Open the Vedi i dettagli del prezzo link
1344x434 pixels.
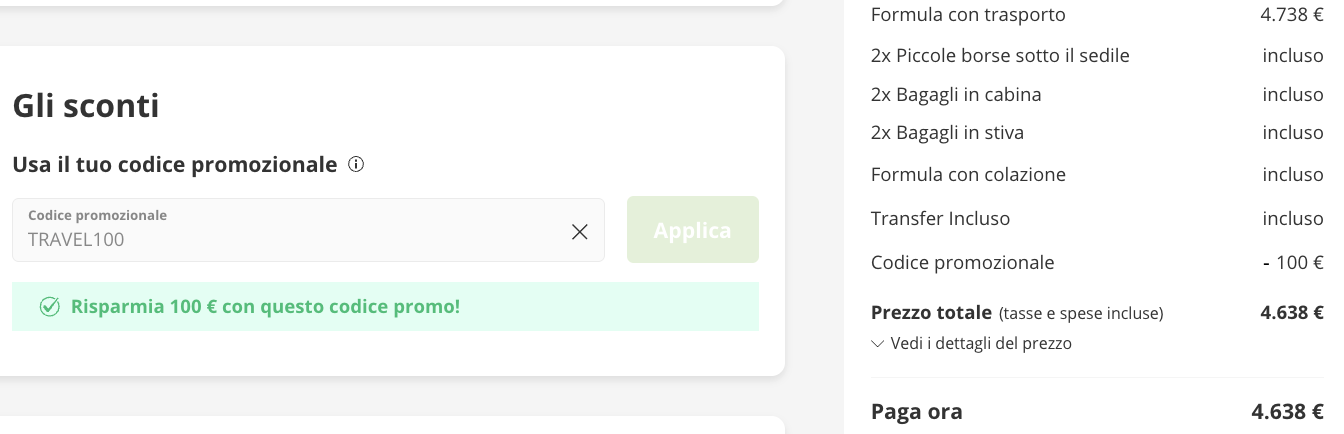[x=980, y=344]
